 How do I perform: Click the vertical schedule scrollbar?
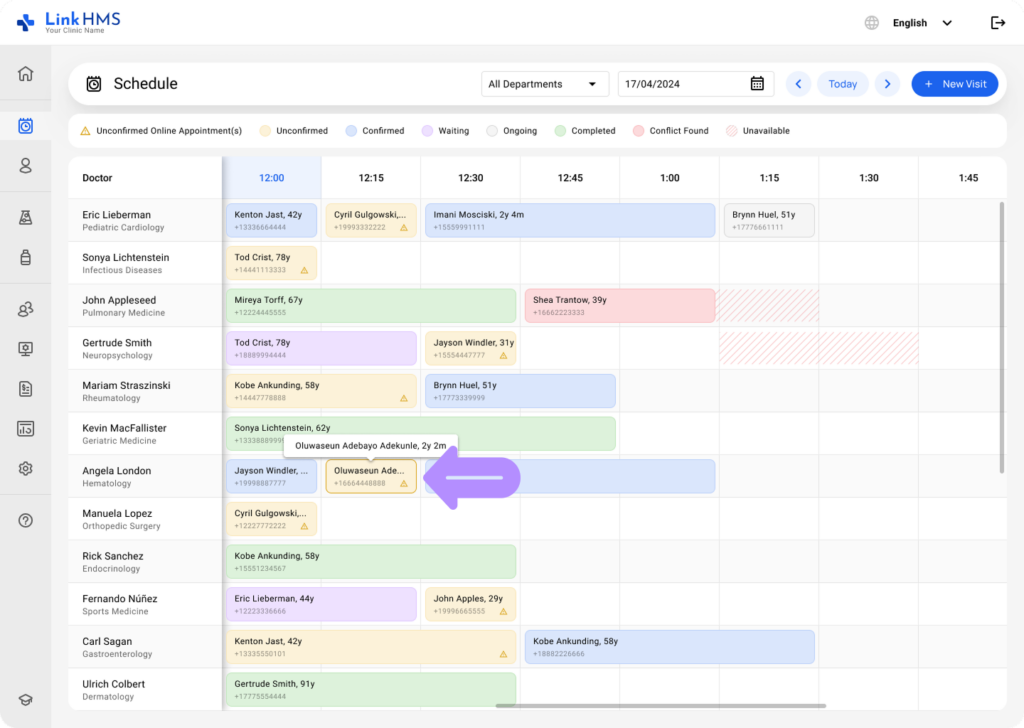pos(1002,338)
